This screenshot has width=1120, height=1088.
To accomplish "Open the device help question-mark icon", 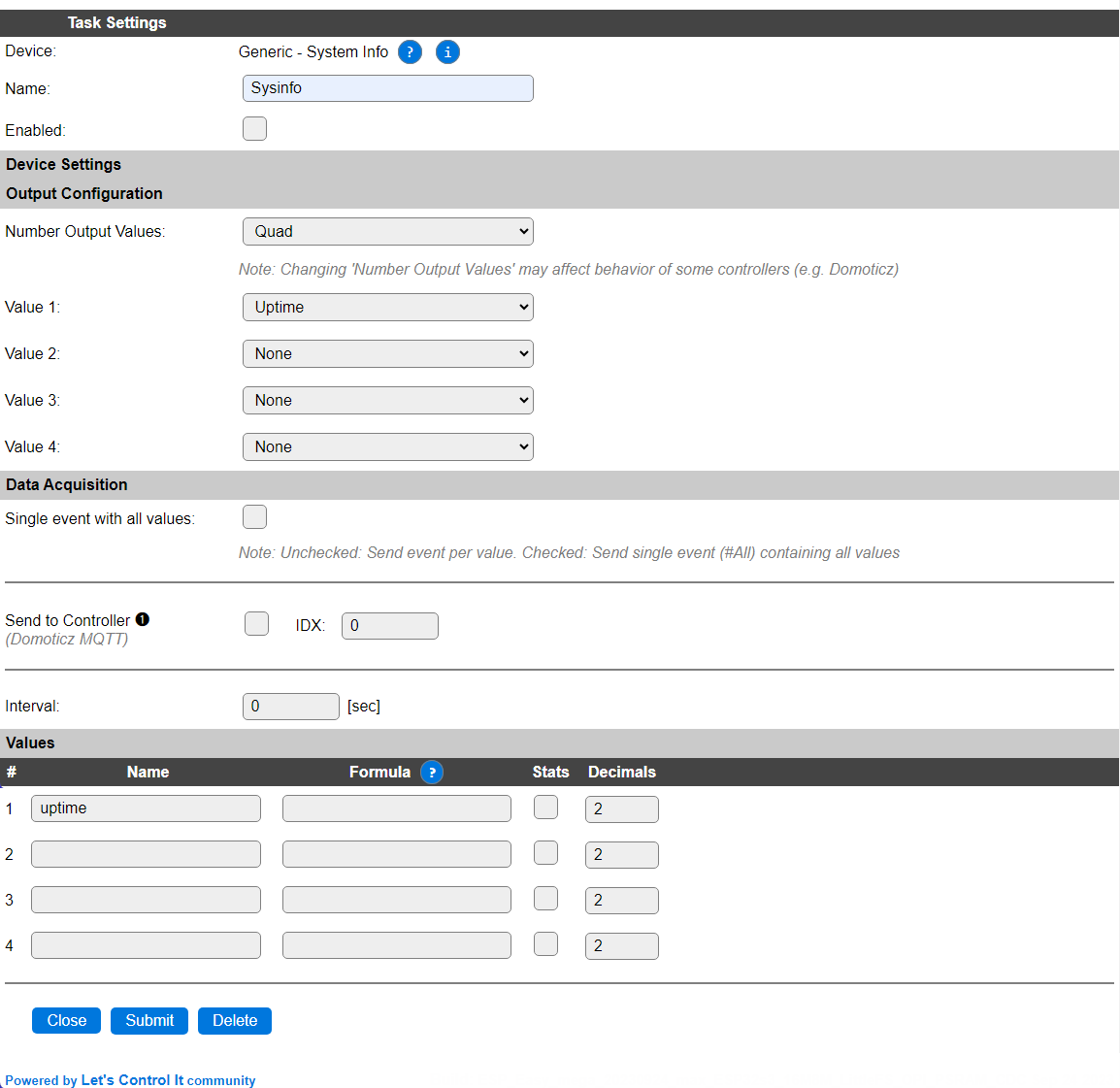I will point(410,52).
